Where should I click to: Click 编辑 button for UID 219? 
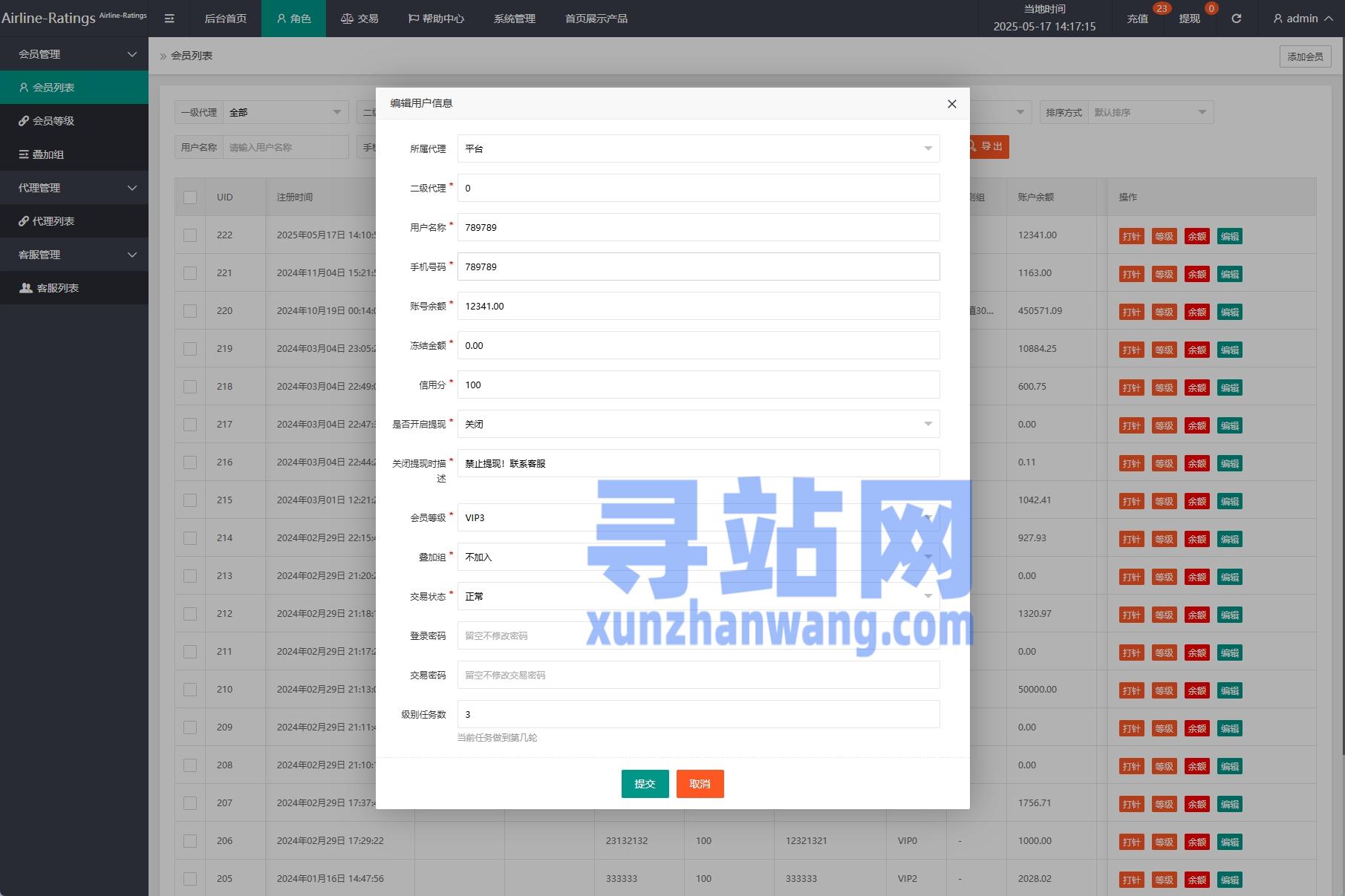click(1230, 350)
